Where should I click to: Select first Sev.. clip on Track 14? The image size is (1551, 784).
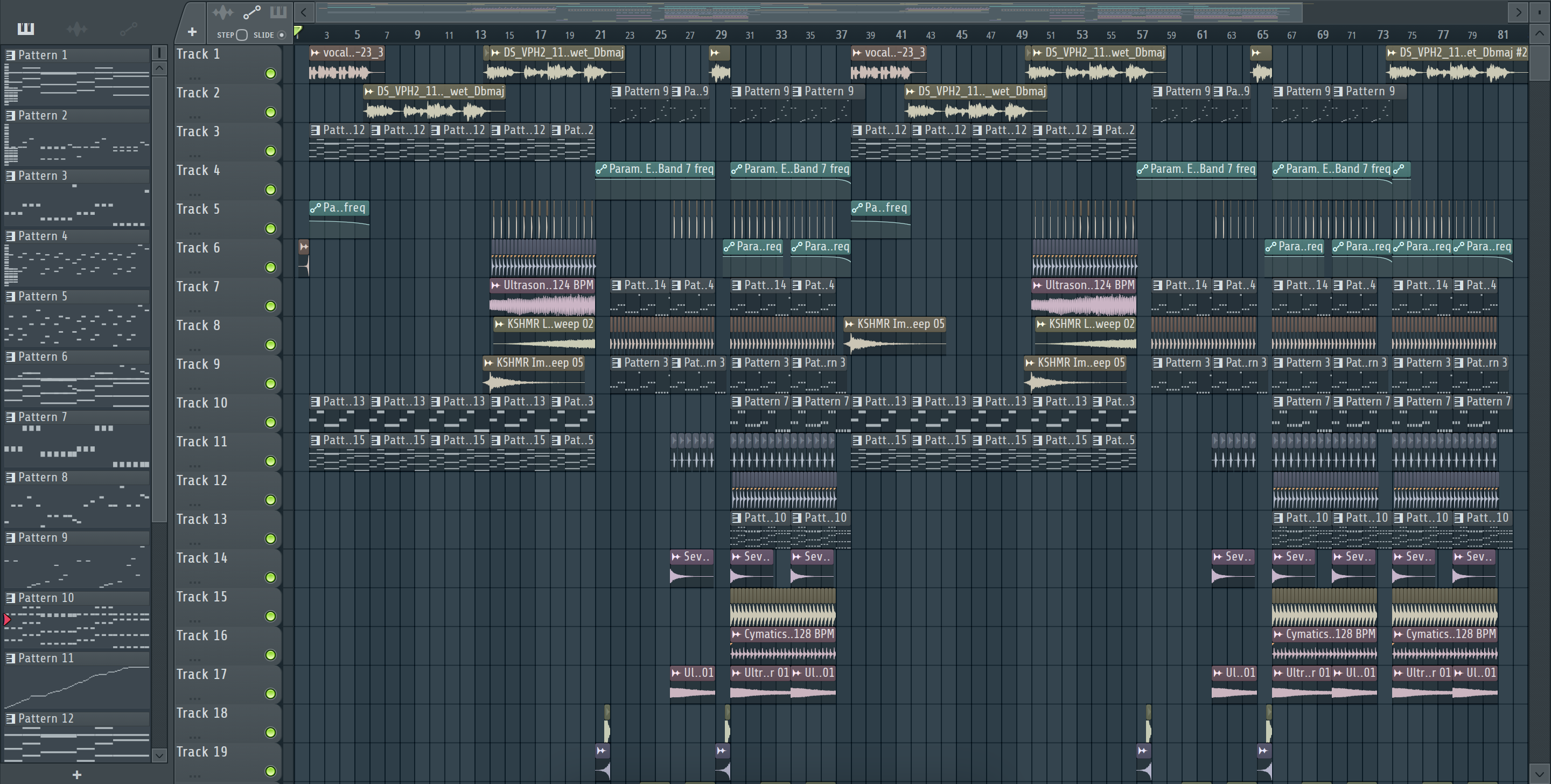692,568
